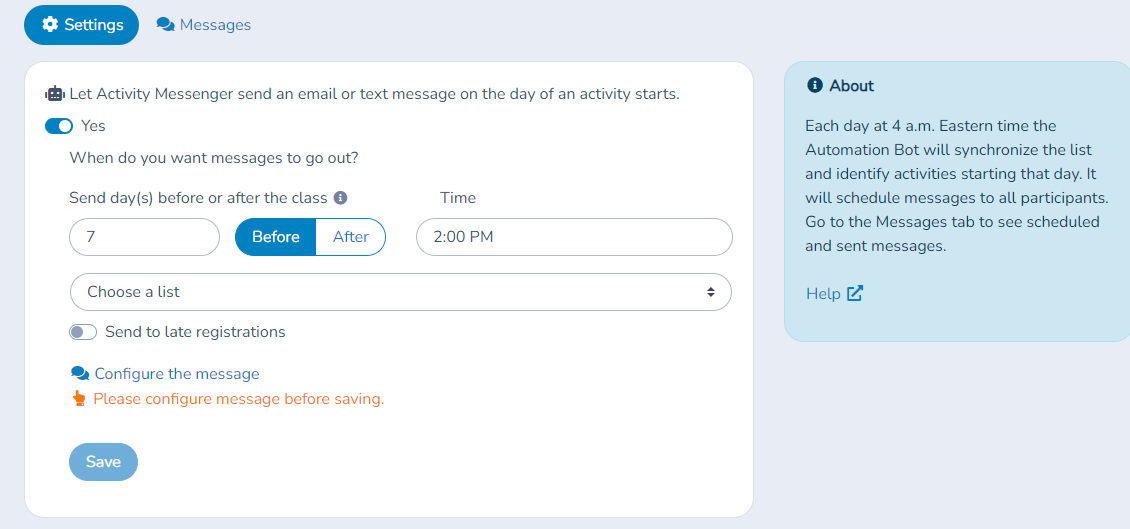The width and height of the screenshot is (1130, 529).
Task: Click the robot icon before Activity Messenger text
Action: click(55, 94)
